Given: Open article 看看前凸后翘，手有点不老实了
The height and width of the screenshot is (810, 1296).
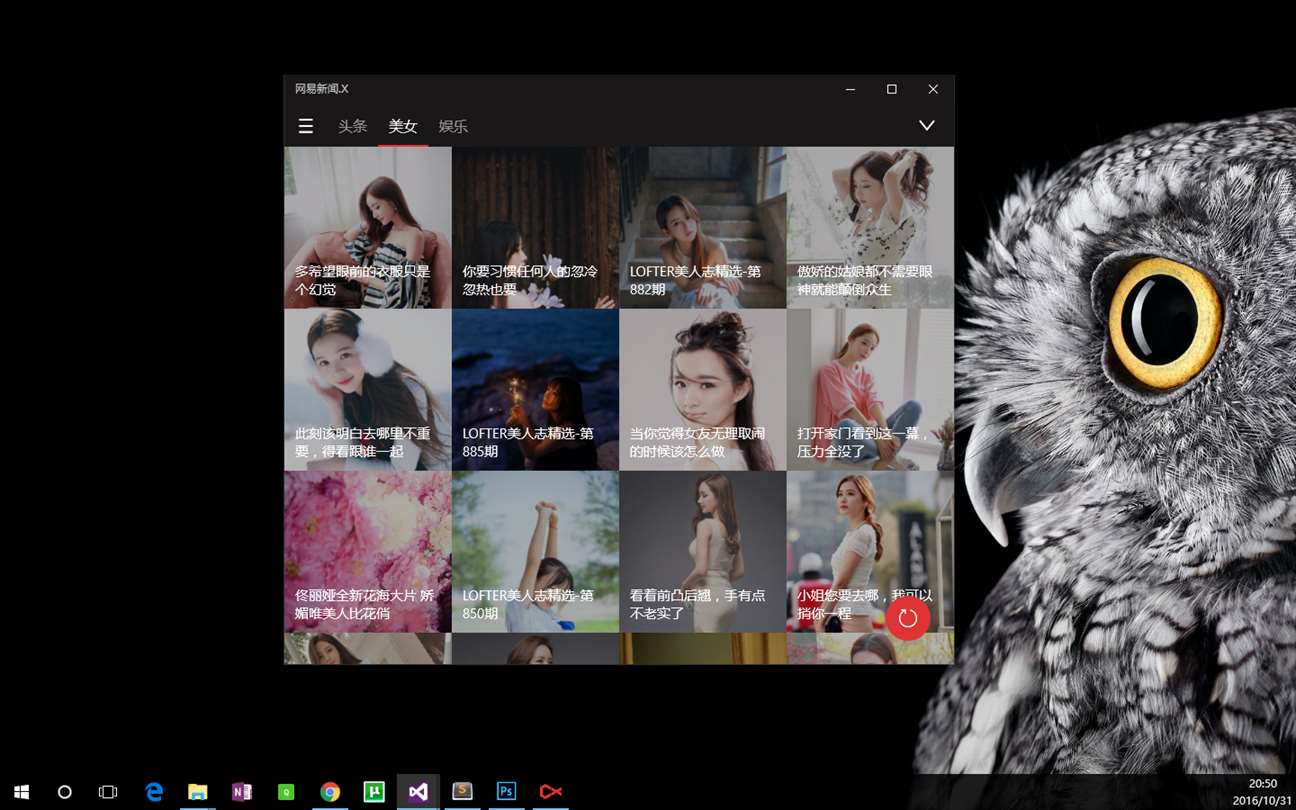Looking at the screenshot, I should point(703,552).
